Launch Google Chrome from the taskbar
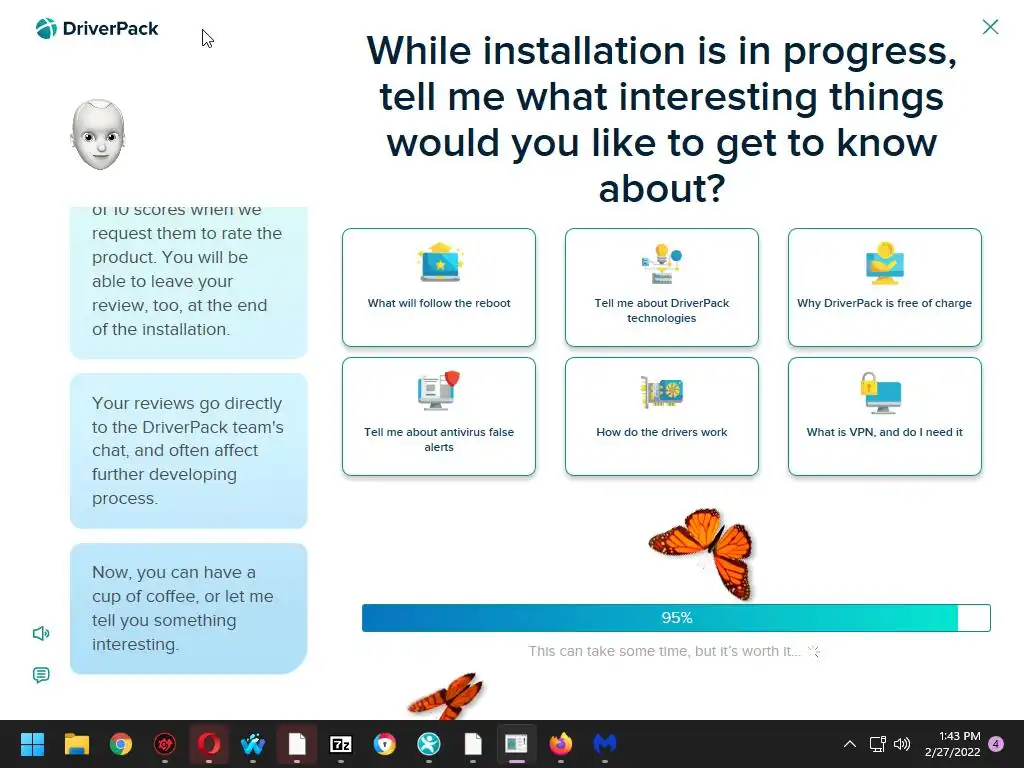 point(121,744)
